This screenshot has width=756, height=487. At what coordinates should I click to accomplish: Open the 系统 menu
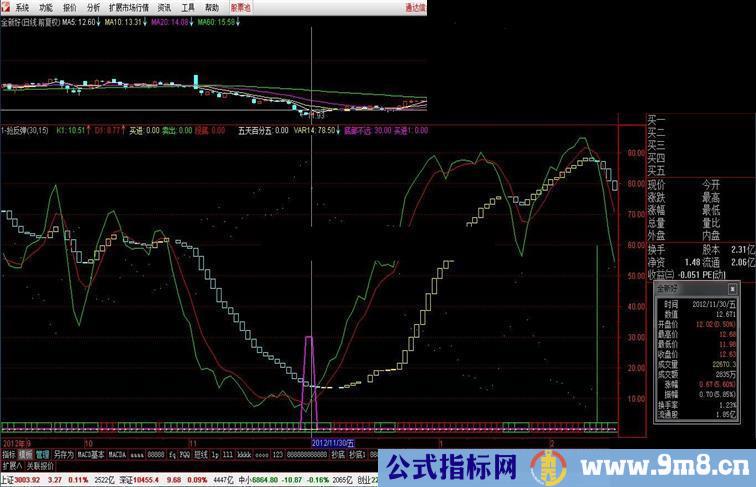pos(21,6)
